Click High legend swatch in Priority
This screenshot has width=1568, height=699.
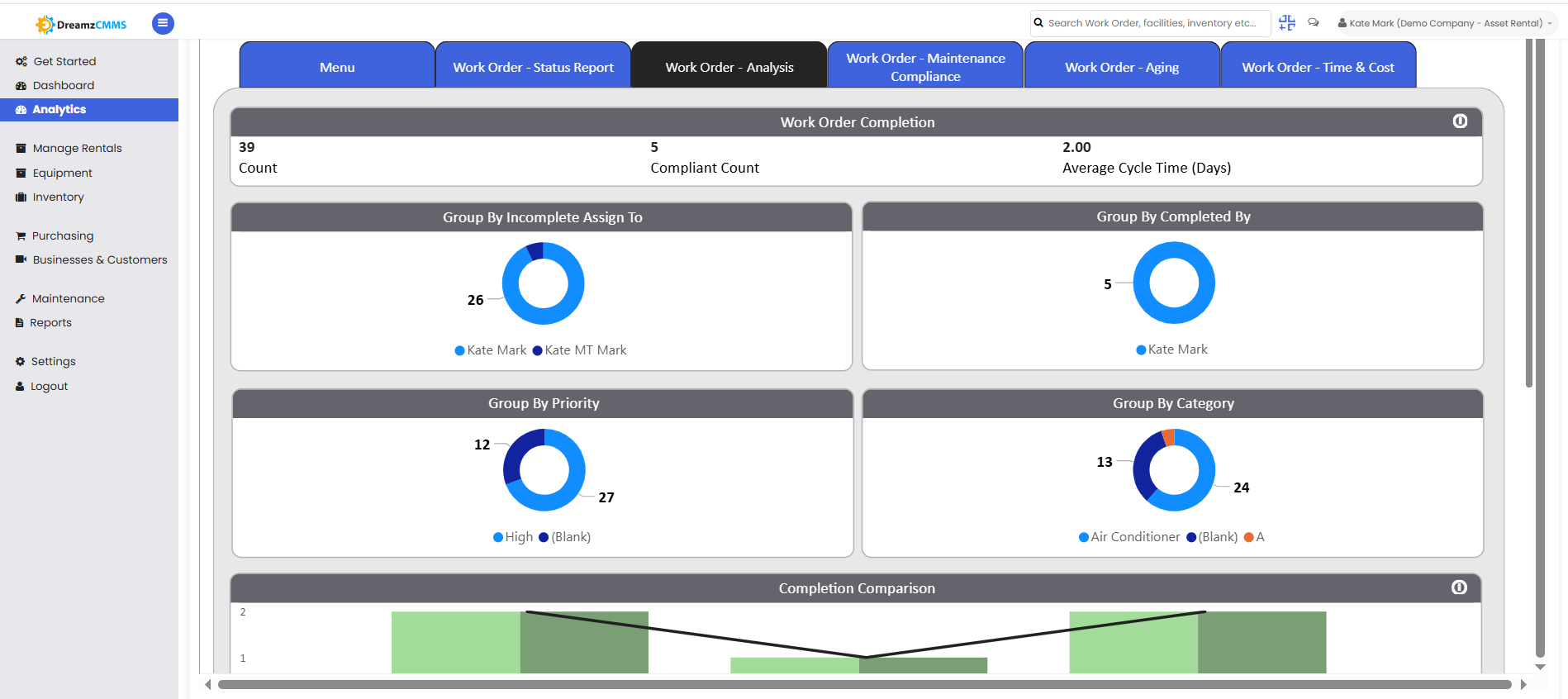(x=498, y=537)
